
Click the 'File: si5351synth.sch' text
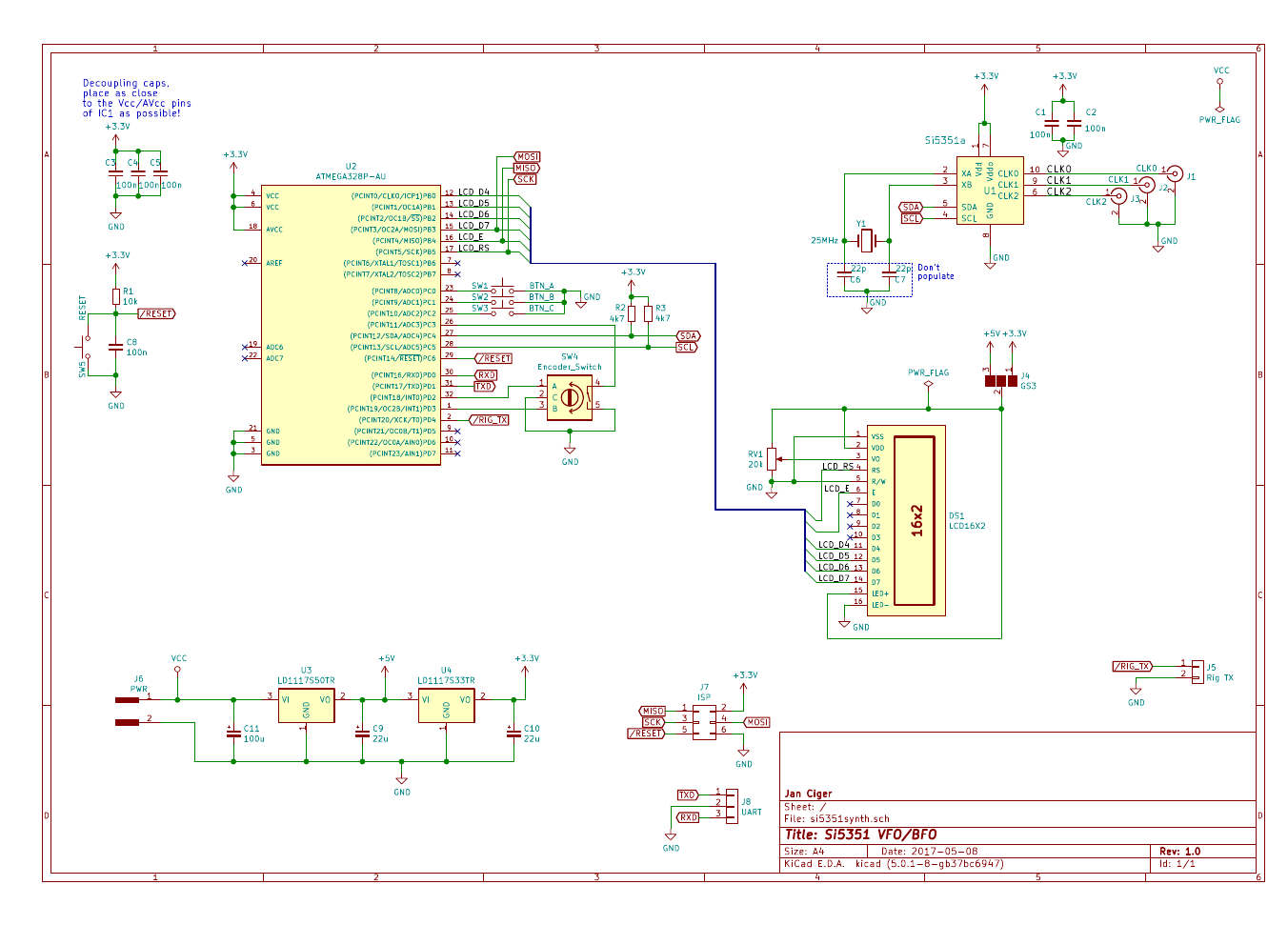(x=836, y=818)
